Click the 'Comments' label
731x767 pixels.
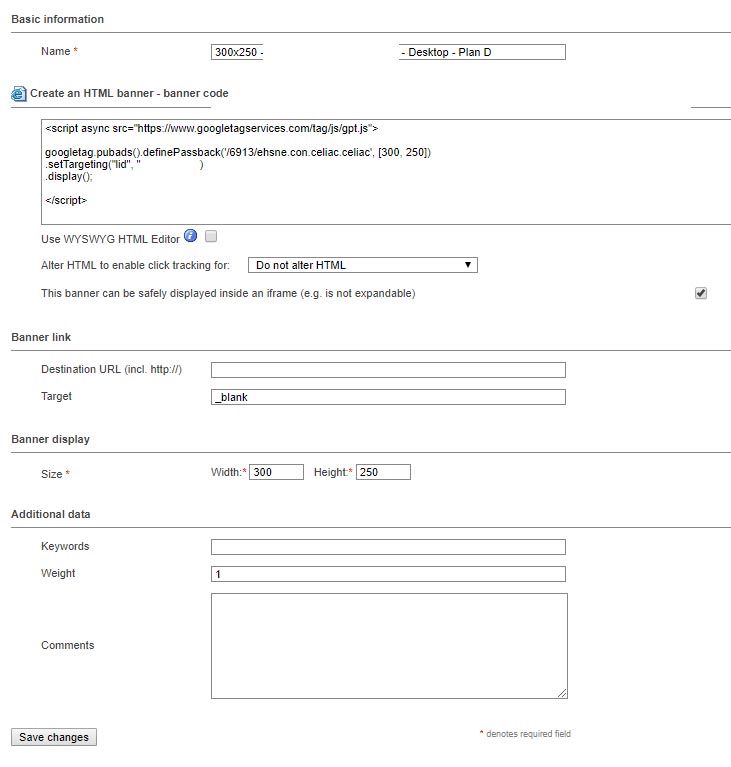click(68, 645)
